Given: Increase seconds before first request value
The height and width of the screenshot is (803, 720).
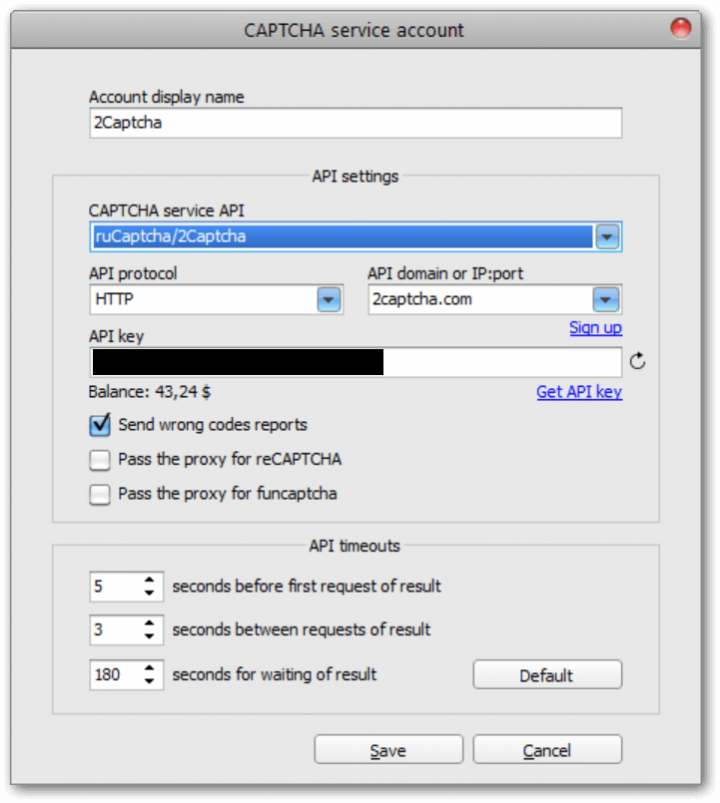Looking at the screenshot, I should (149, 580).
